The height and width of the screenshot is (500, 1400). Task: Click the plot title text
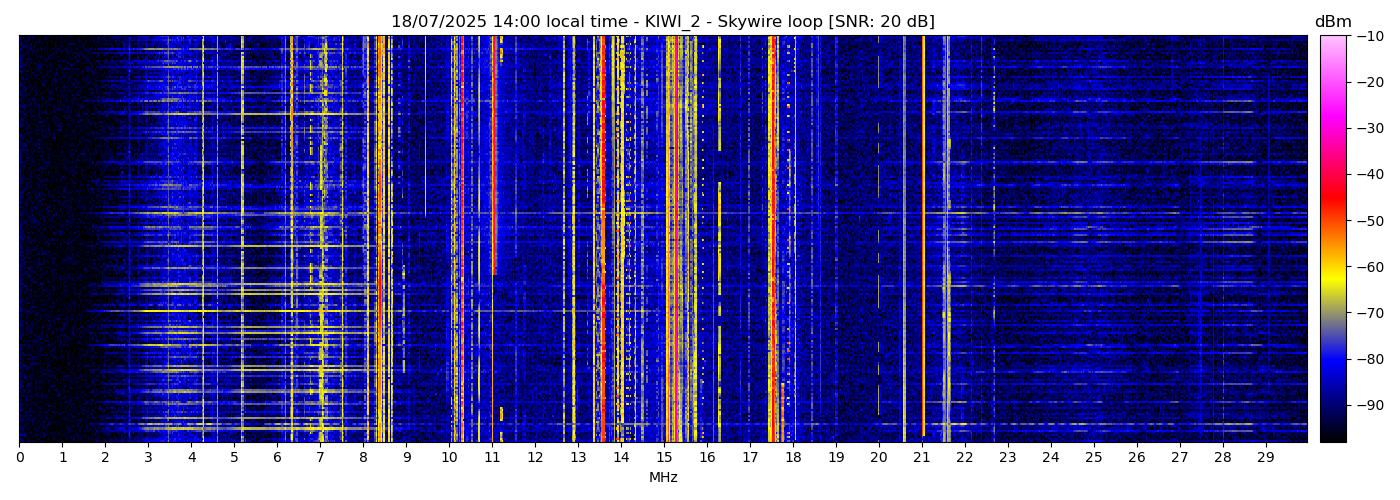pos(662,22)
